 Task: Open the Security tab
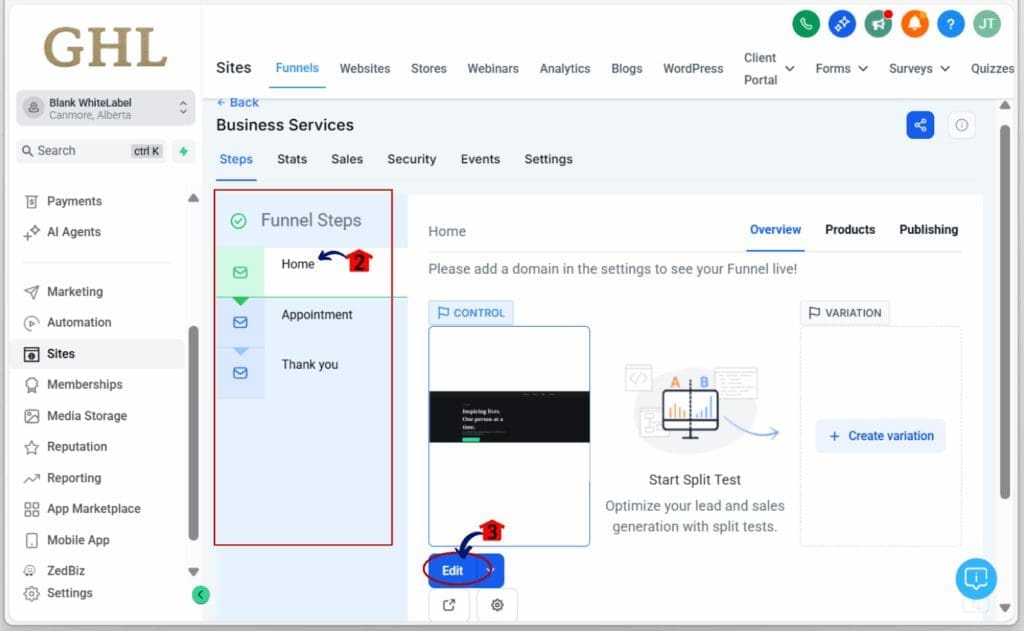[x=411, y=159]
